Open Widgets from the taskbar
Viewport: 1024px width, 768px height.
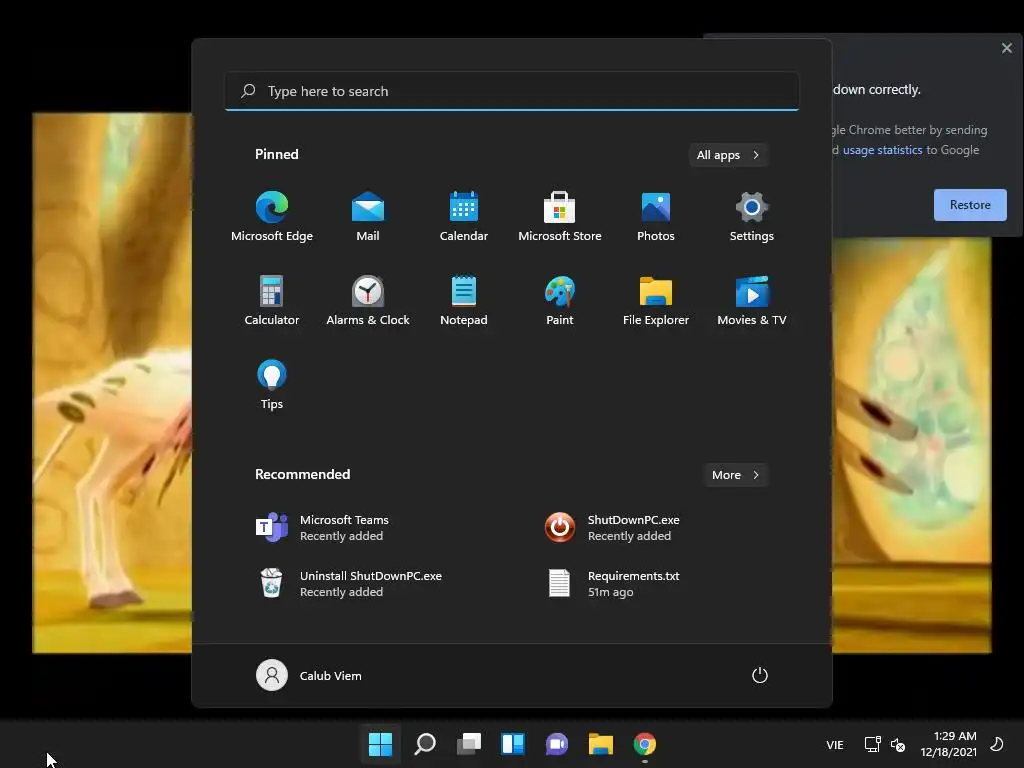(513, 744)
